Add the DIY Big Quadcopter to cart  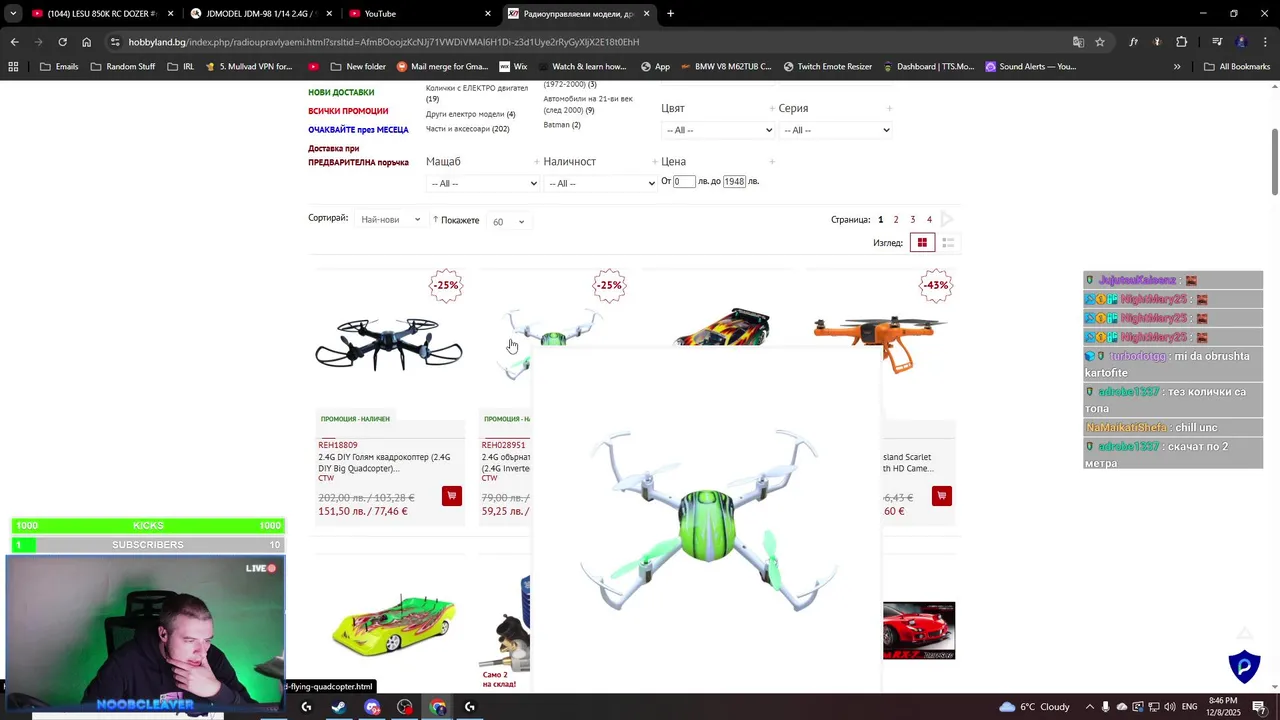tap(452, 496)
